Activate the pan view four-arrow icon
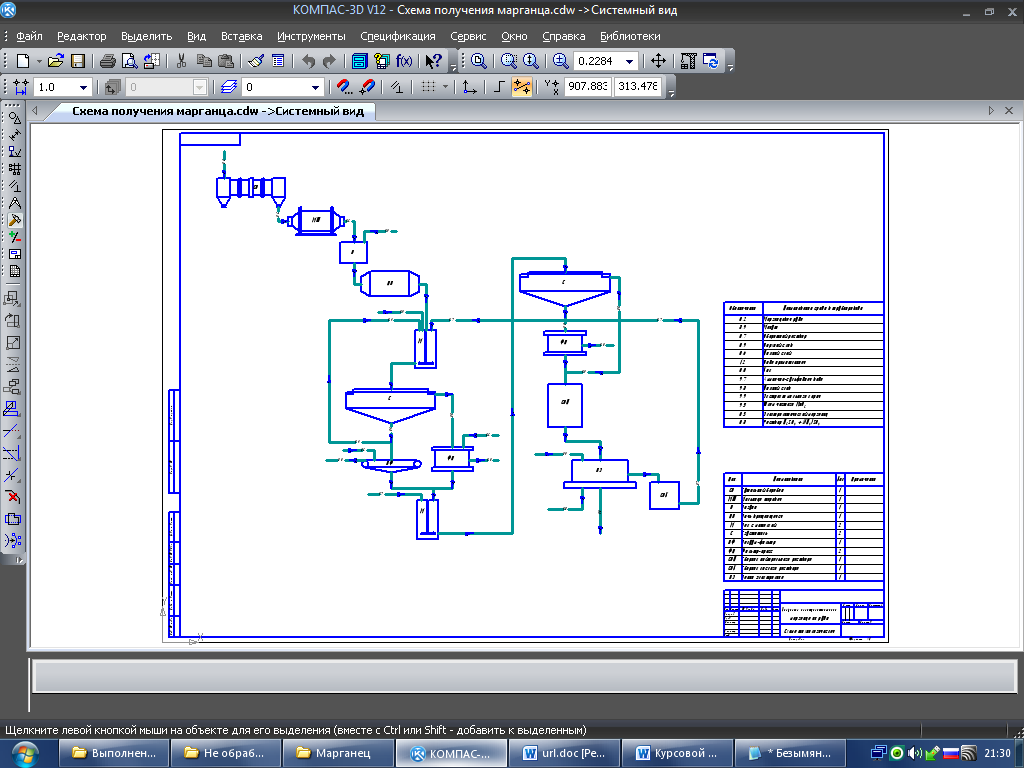Image resolution: width=1024 pixels, height=768 pixels. tap(658, 61)
